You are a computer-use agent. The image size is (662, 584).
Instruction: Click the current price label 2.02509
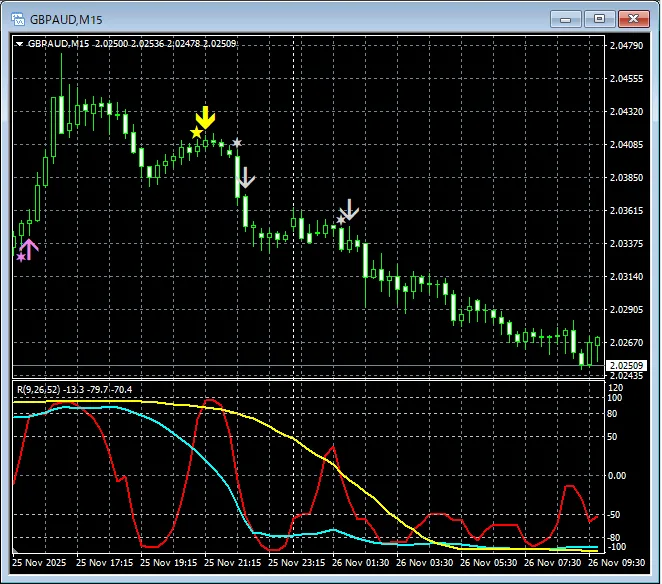(x=626, y=365)
